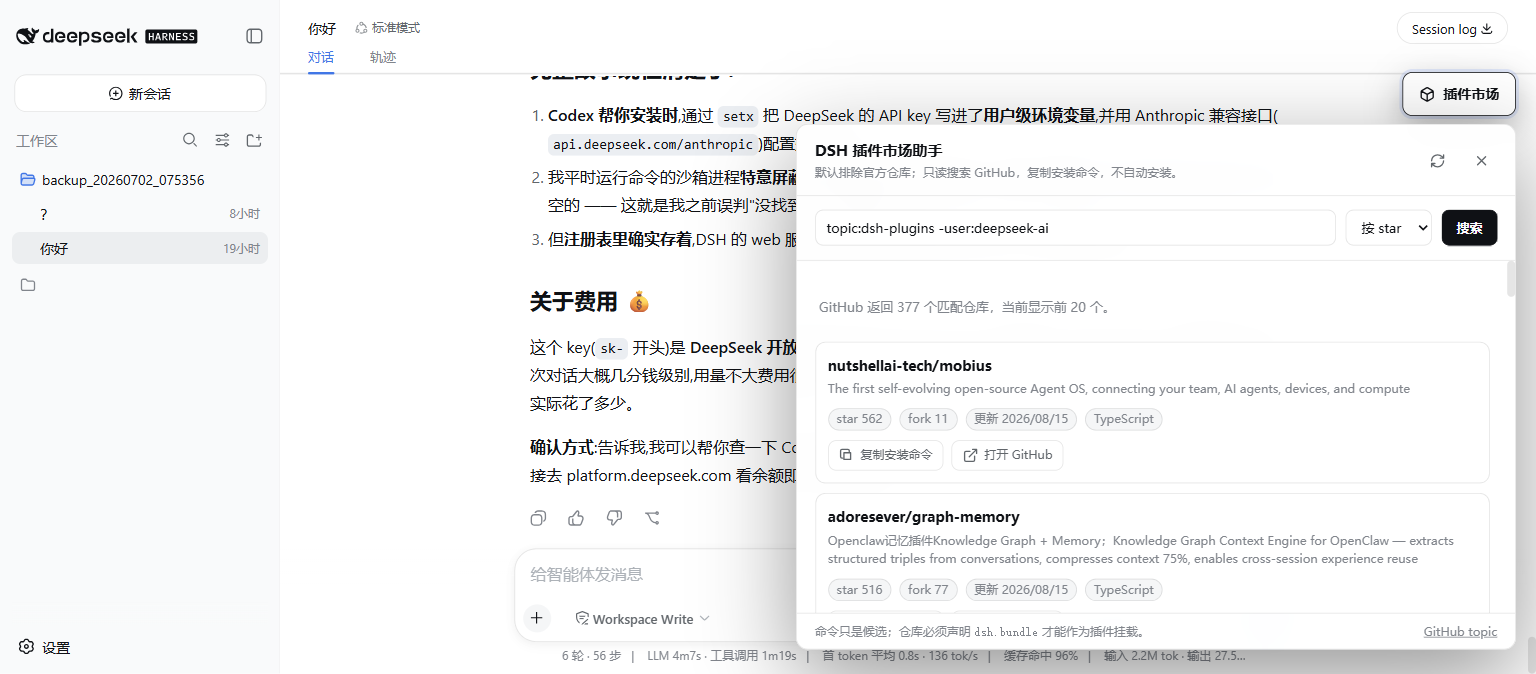Click the LLM 4m7s status entry

tap(674, 656)
